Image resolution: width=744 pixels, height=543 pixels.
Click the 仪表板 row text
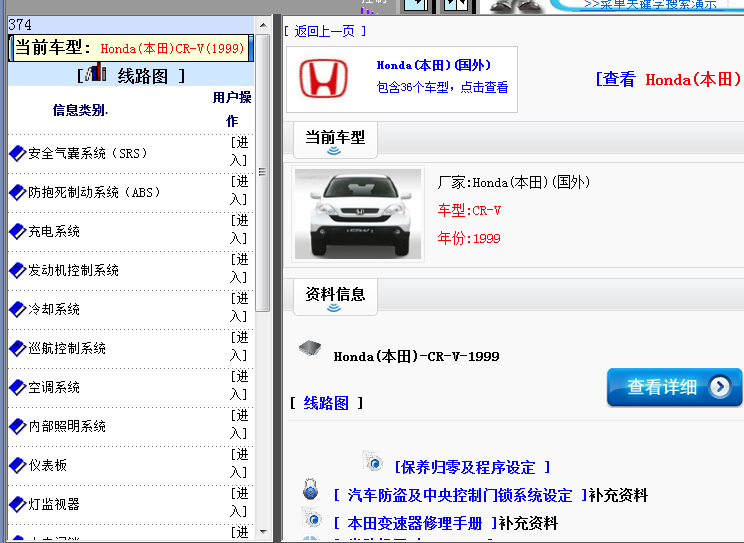click(47, 465)
